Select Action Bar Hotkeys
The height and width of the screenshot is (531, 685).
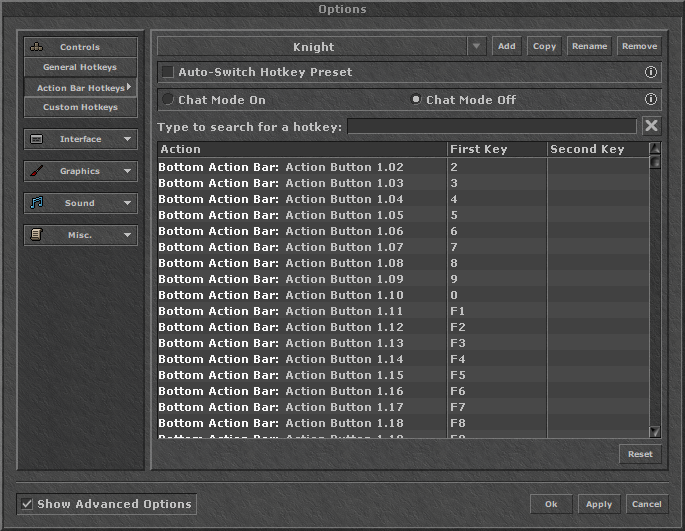tap(80, 87)
